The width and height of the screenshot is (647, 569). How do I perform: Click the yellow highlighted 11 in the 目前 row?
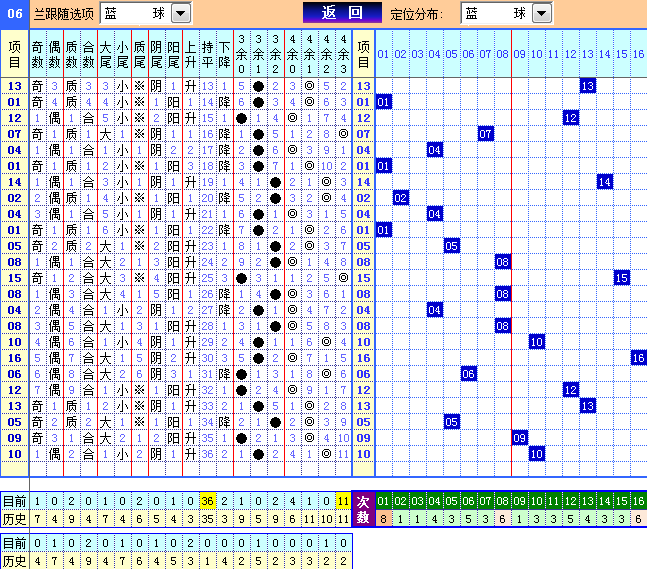point(343,501)
